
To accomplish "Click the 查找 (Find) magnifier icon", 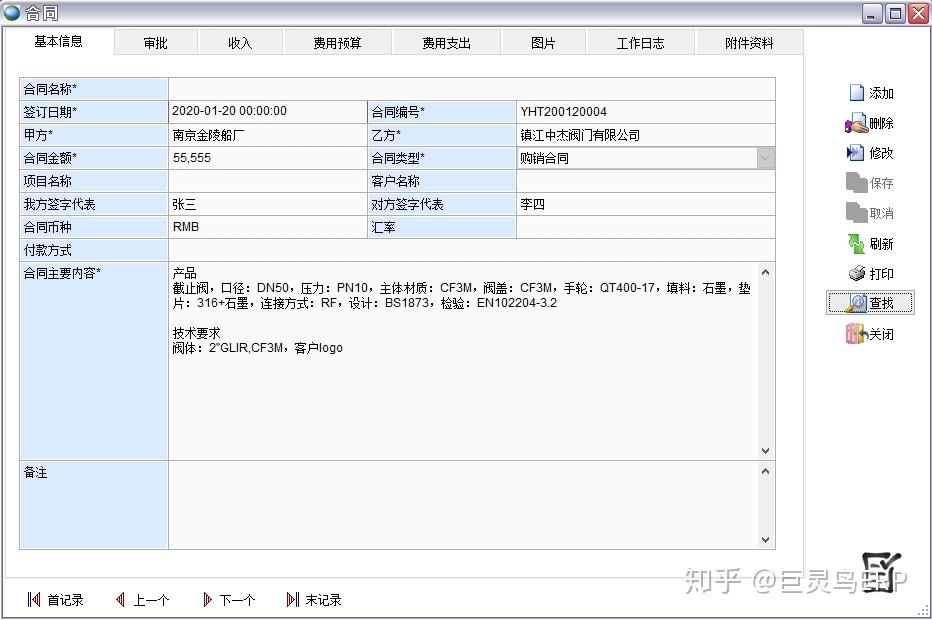I will tap(856, 303).
